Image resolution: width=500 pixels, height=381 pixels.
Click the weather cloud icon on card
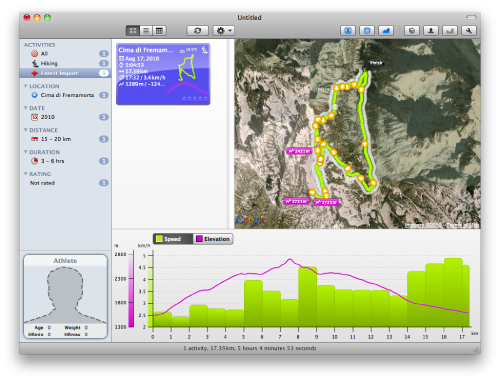click(x=182, y=51)
